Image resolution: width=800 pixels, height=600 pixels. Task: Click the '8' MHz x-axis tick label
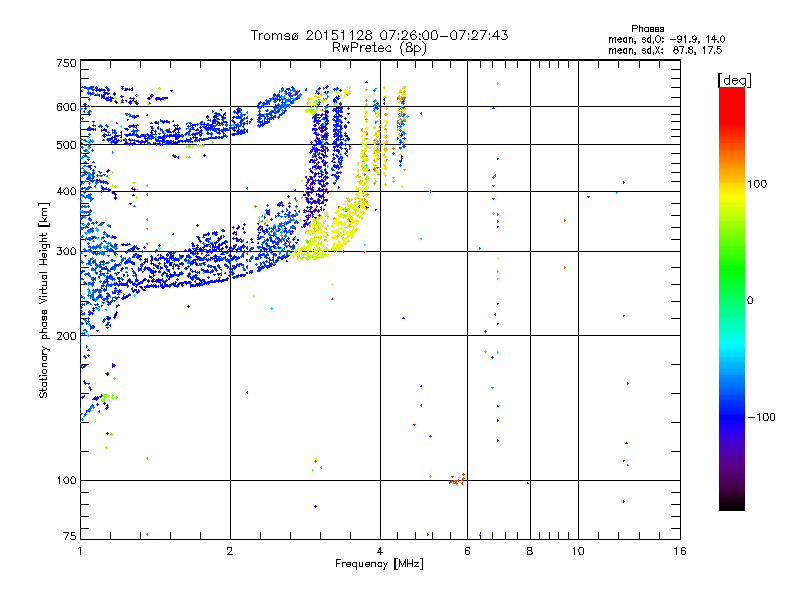pyautogui.click(x=530, y=551)
